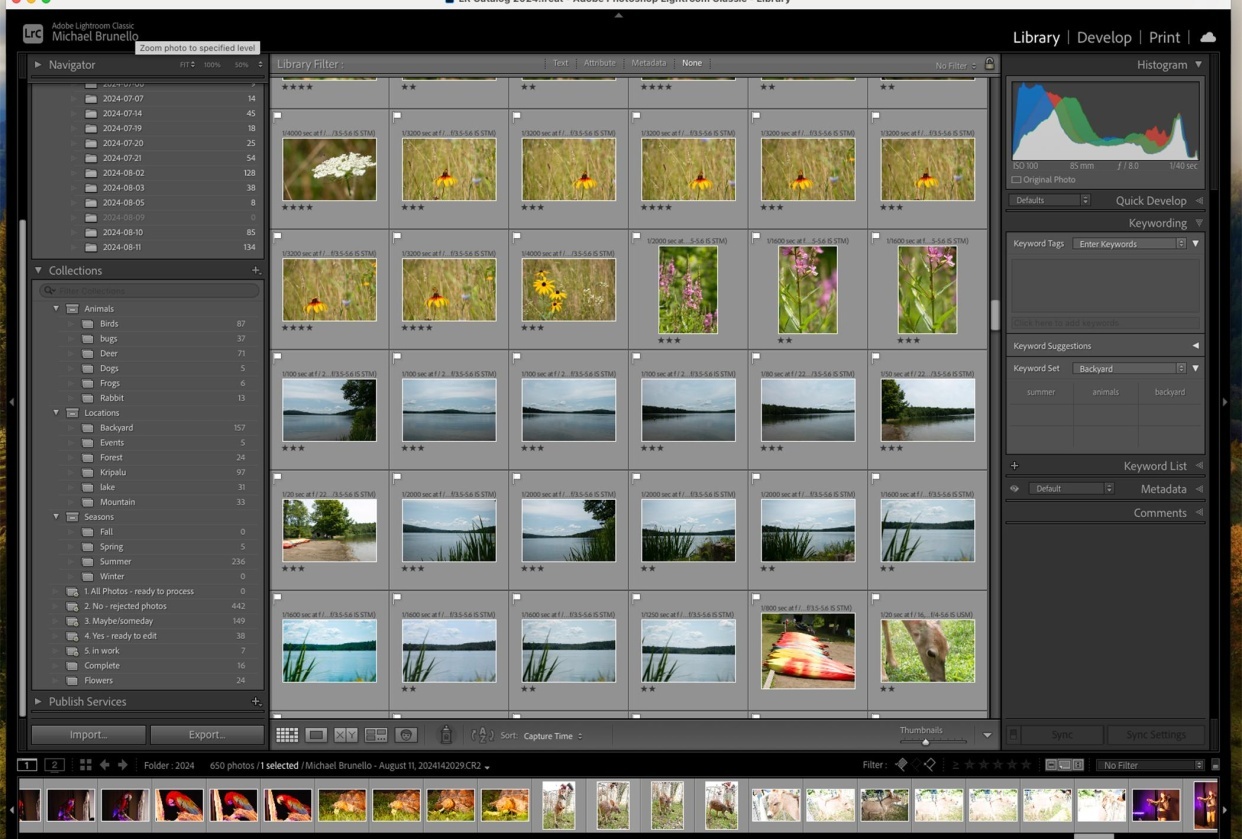
Task: Select Metadata library filter
Action: click(x=648, y=63)
